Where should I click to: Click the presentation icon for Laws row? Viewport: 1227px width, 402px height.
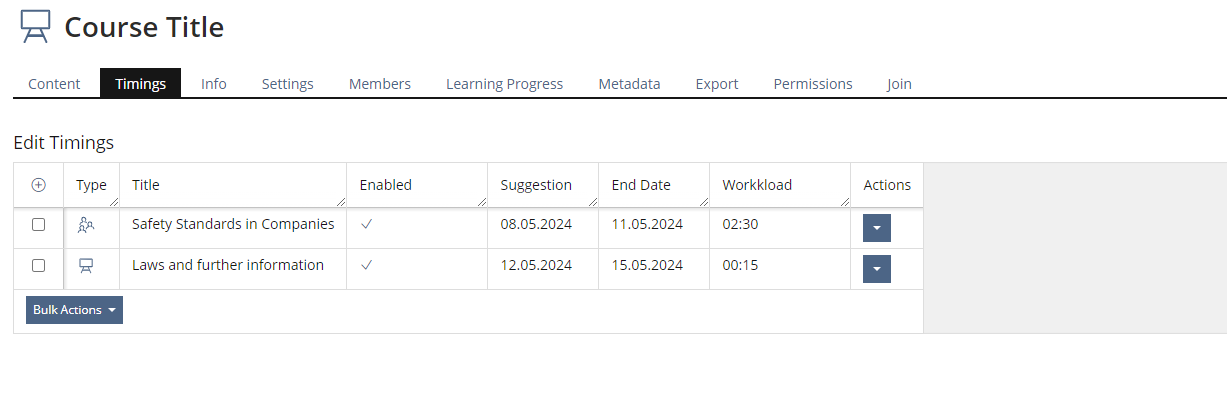86,266
